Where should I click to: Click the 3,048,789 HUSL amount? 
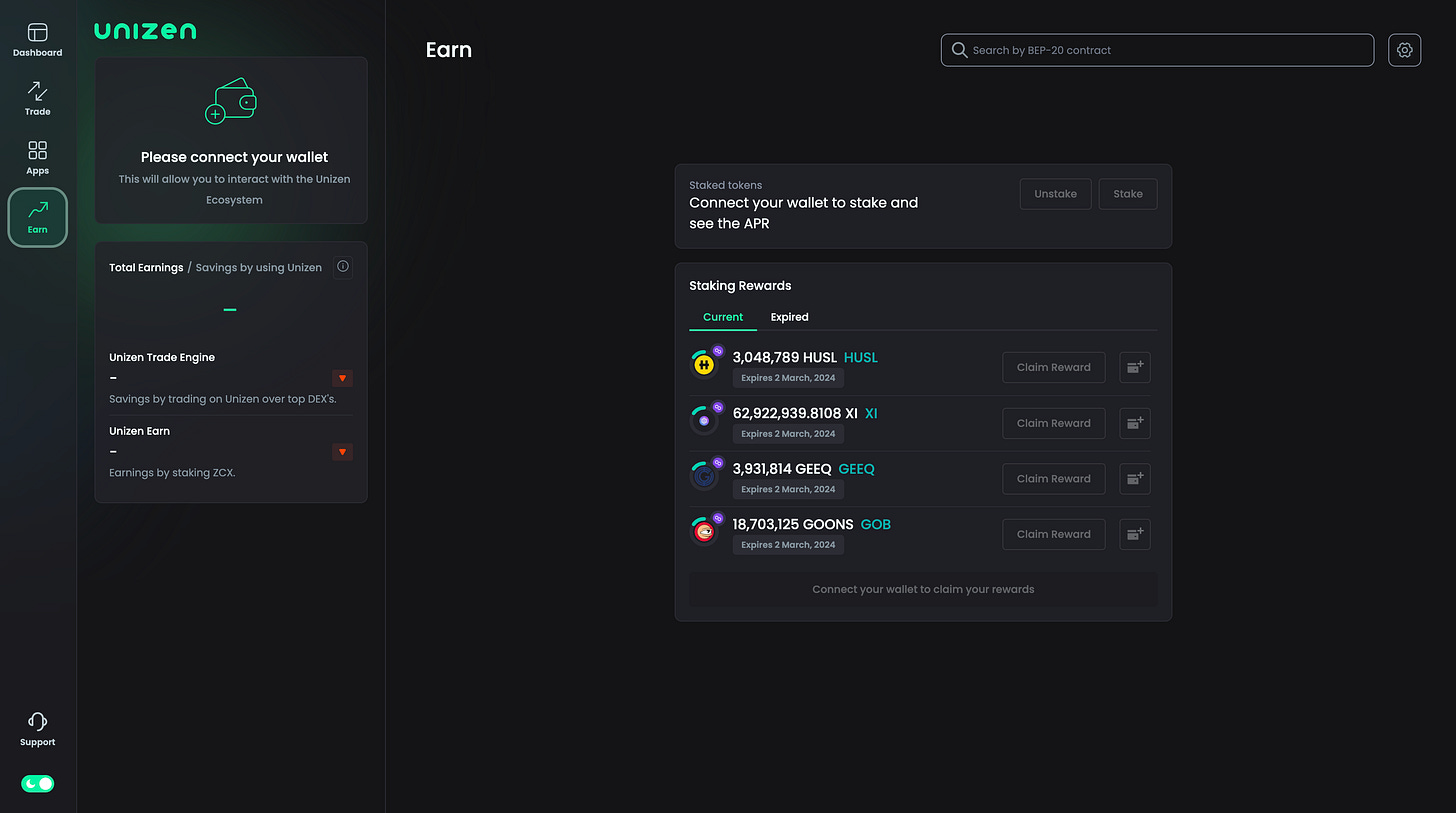(785, 357)
